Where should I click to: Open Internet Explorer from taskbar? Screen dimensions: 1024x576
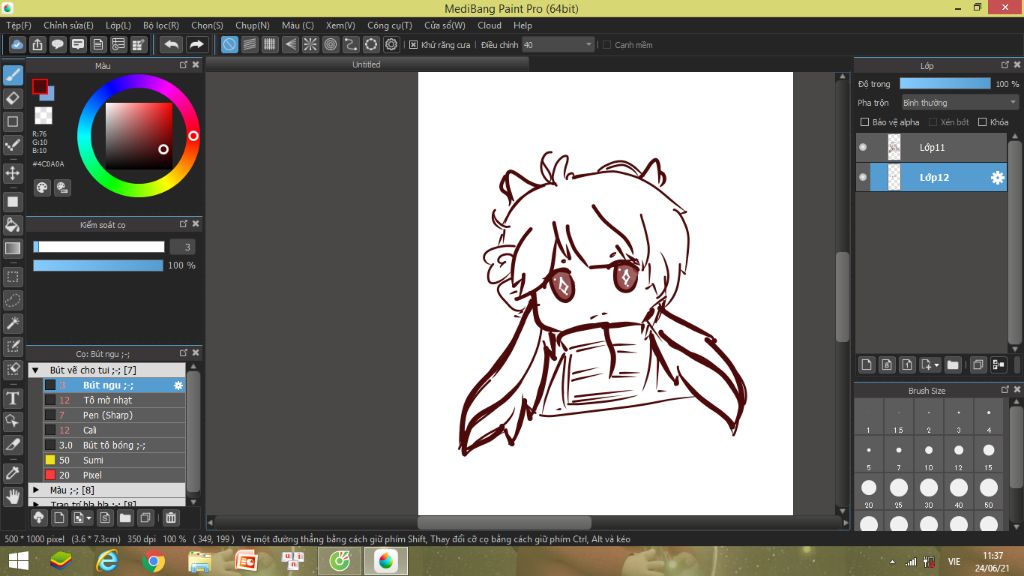point(107,561)
